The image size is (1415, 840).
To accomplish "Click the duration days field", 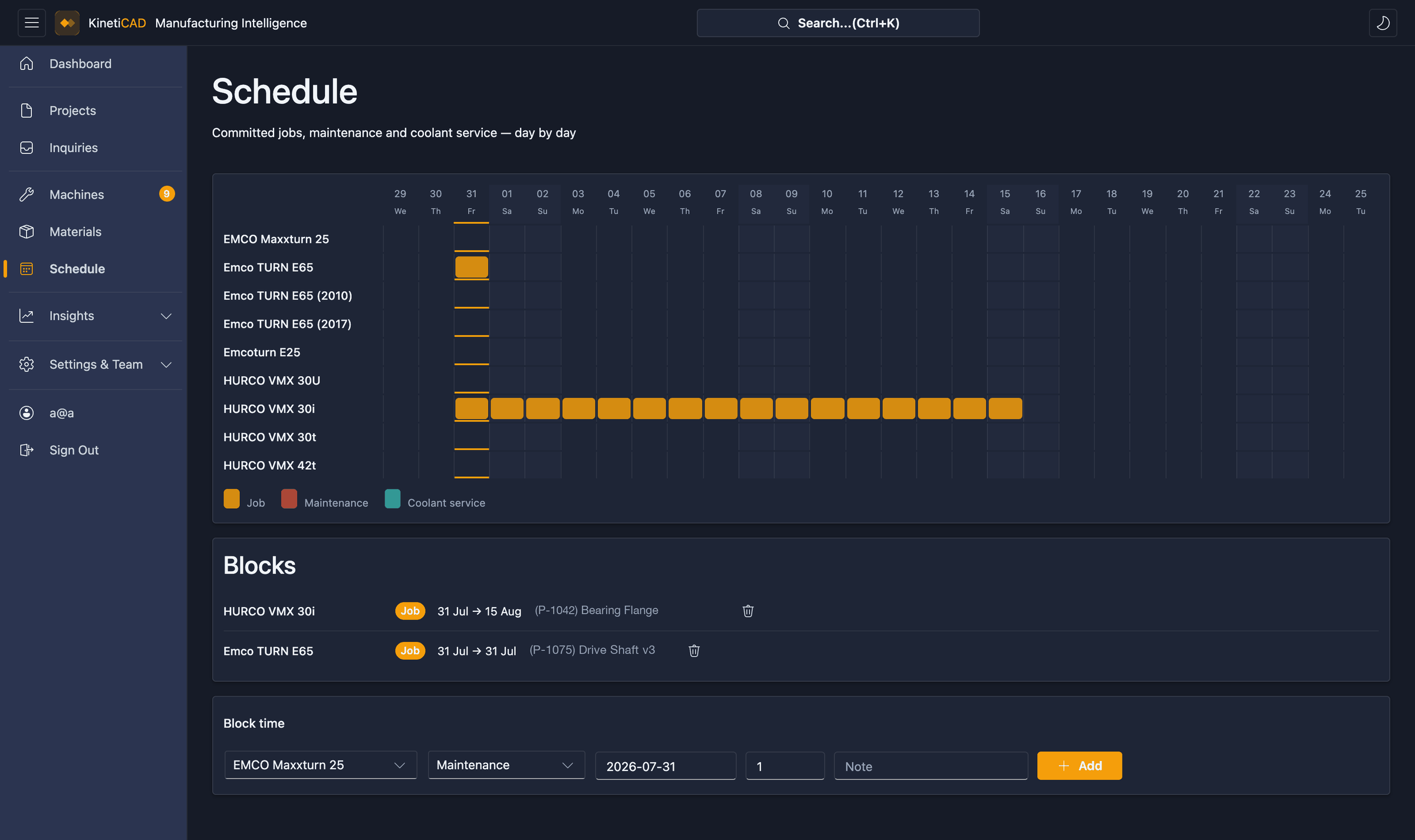I will (785, 766).
